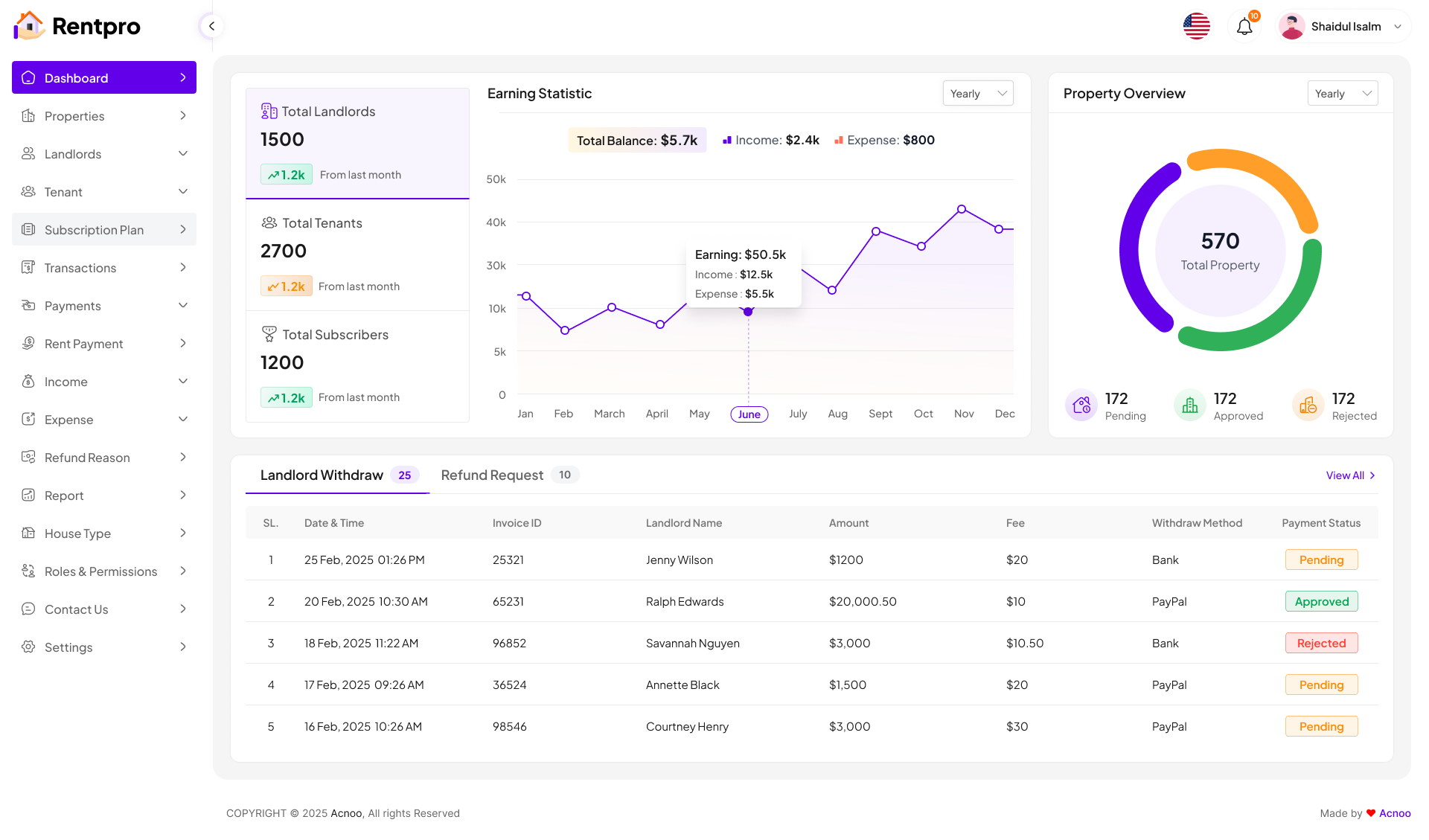Click the Acnoo link in footer
This screenshot has height=840, width=1429.
(x=1395, y=813)
